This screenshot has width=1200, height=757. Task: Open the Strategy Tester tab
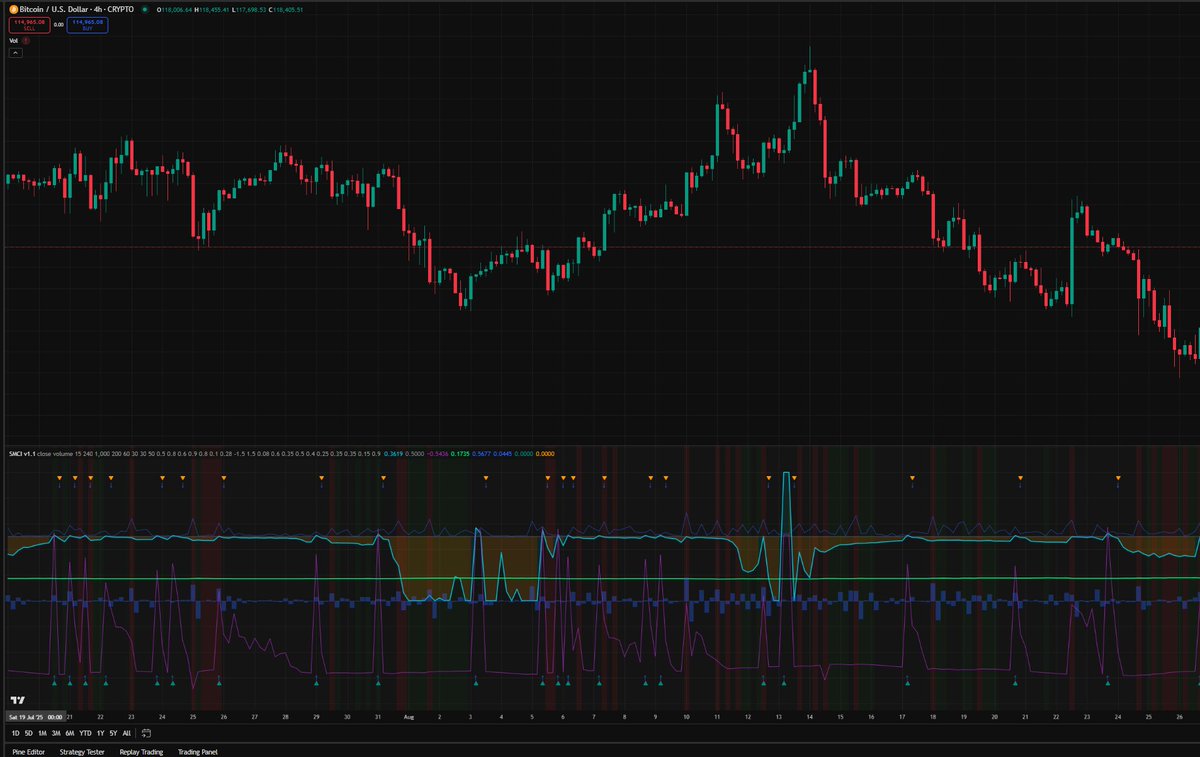pyautogui.click(x=82, y=751)
